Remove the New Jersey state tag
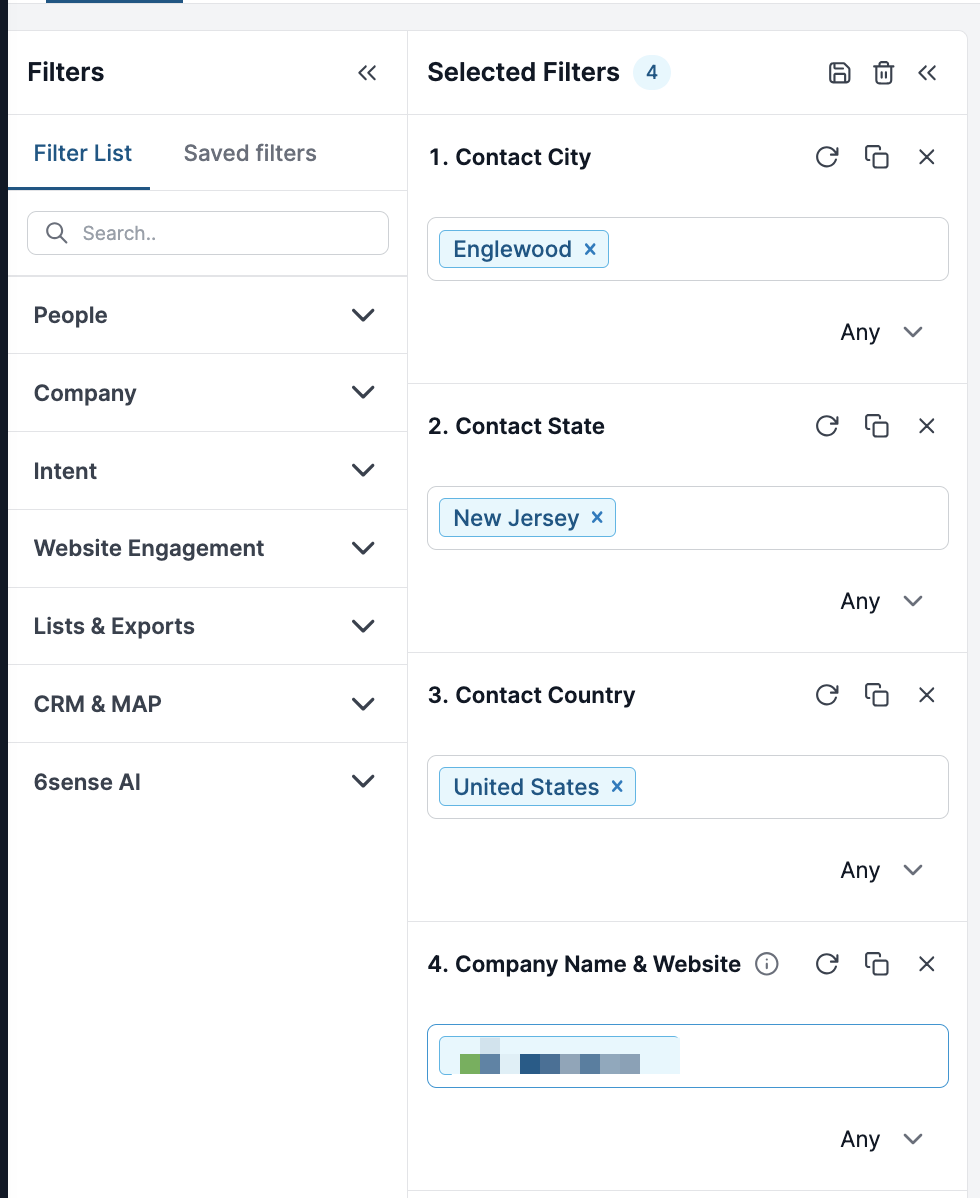Screen dimensions: 980x1198 pos(597,518)
